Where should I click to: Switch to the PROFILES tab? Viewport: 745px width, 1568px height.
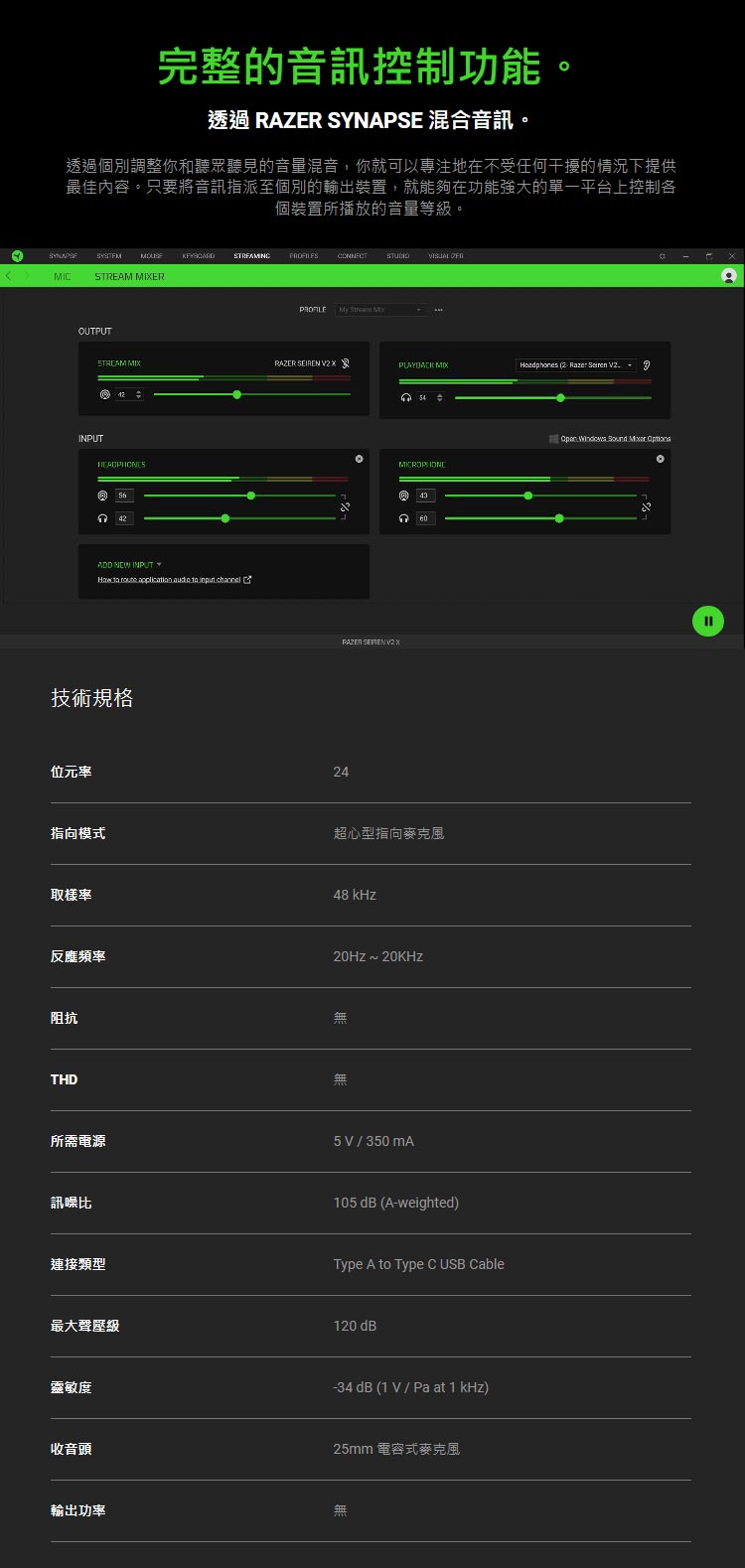[304, 256]
